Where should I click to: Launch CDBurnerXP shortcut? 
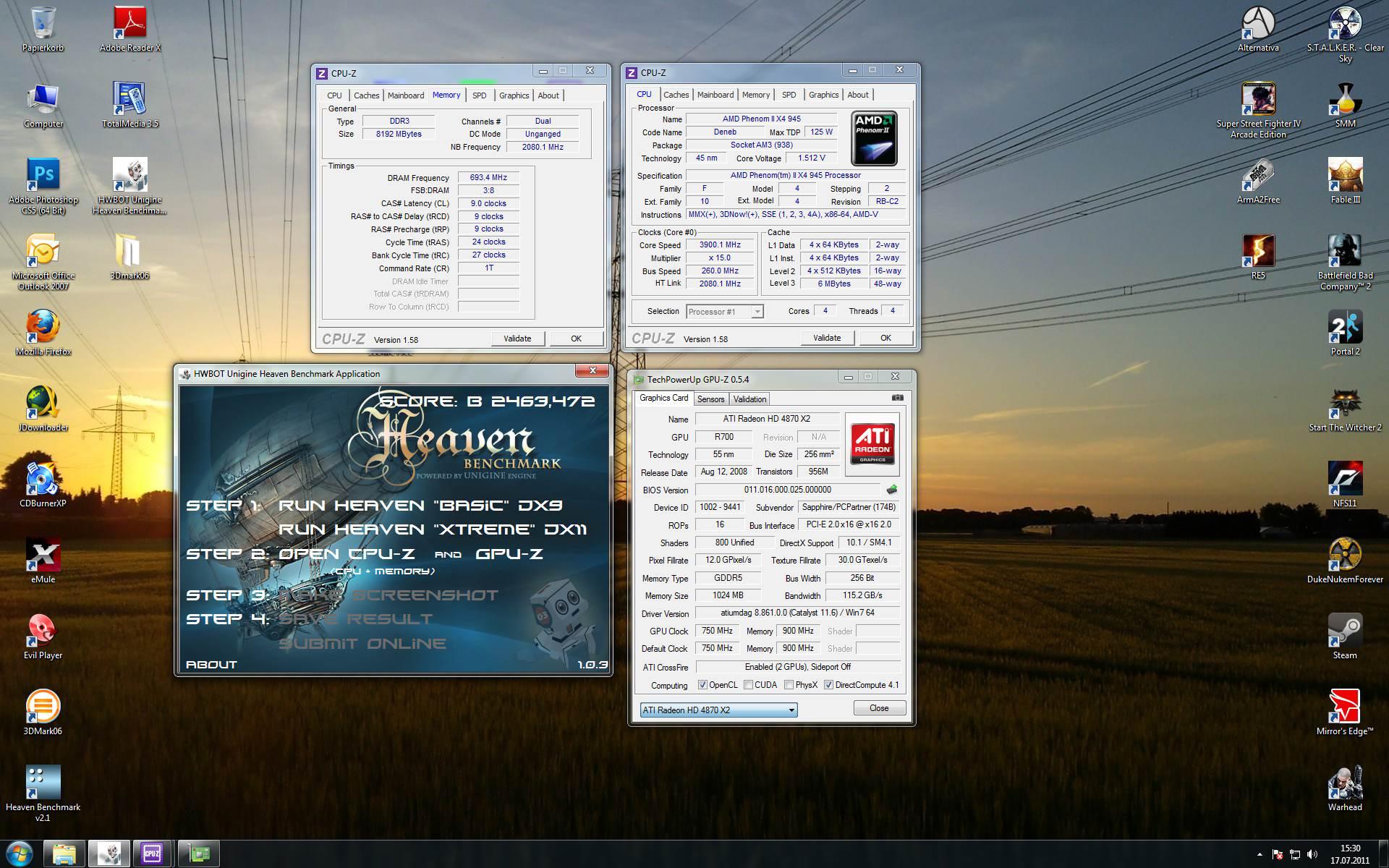tap(43, 485)
